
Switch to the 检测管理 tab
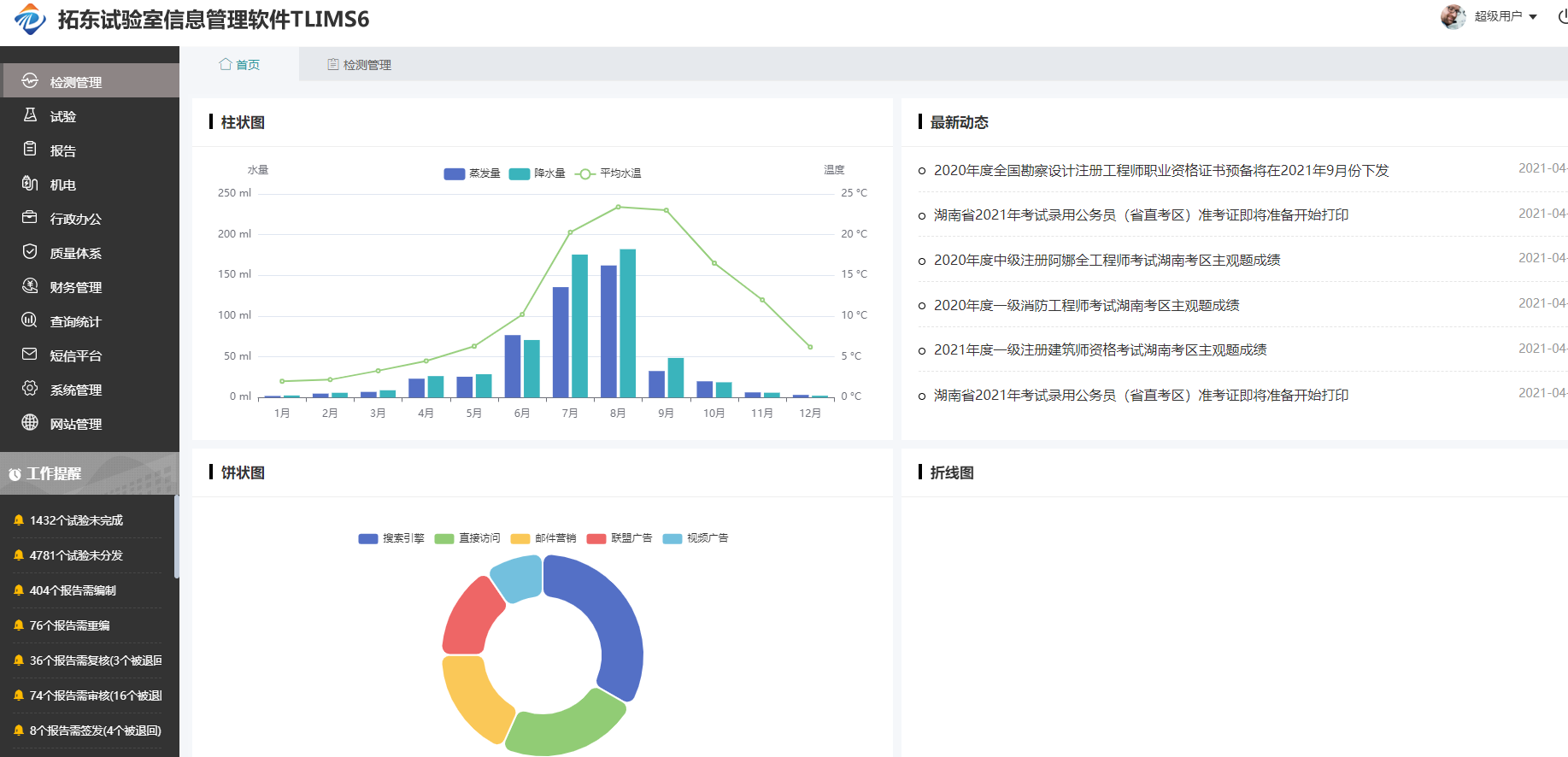(x=359, y=64)
